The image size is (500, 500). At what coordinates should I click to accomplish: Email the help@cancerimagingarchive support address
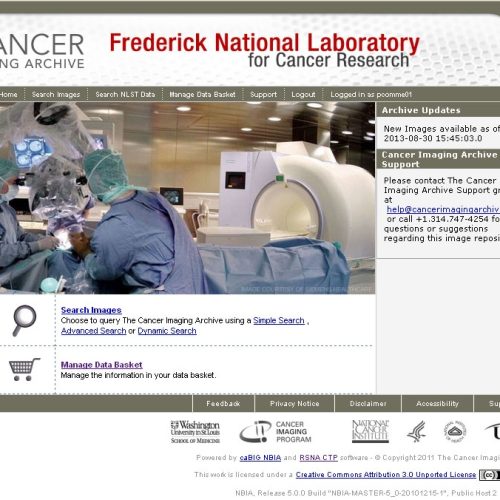tap(443, 209)
